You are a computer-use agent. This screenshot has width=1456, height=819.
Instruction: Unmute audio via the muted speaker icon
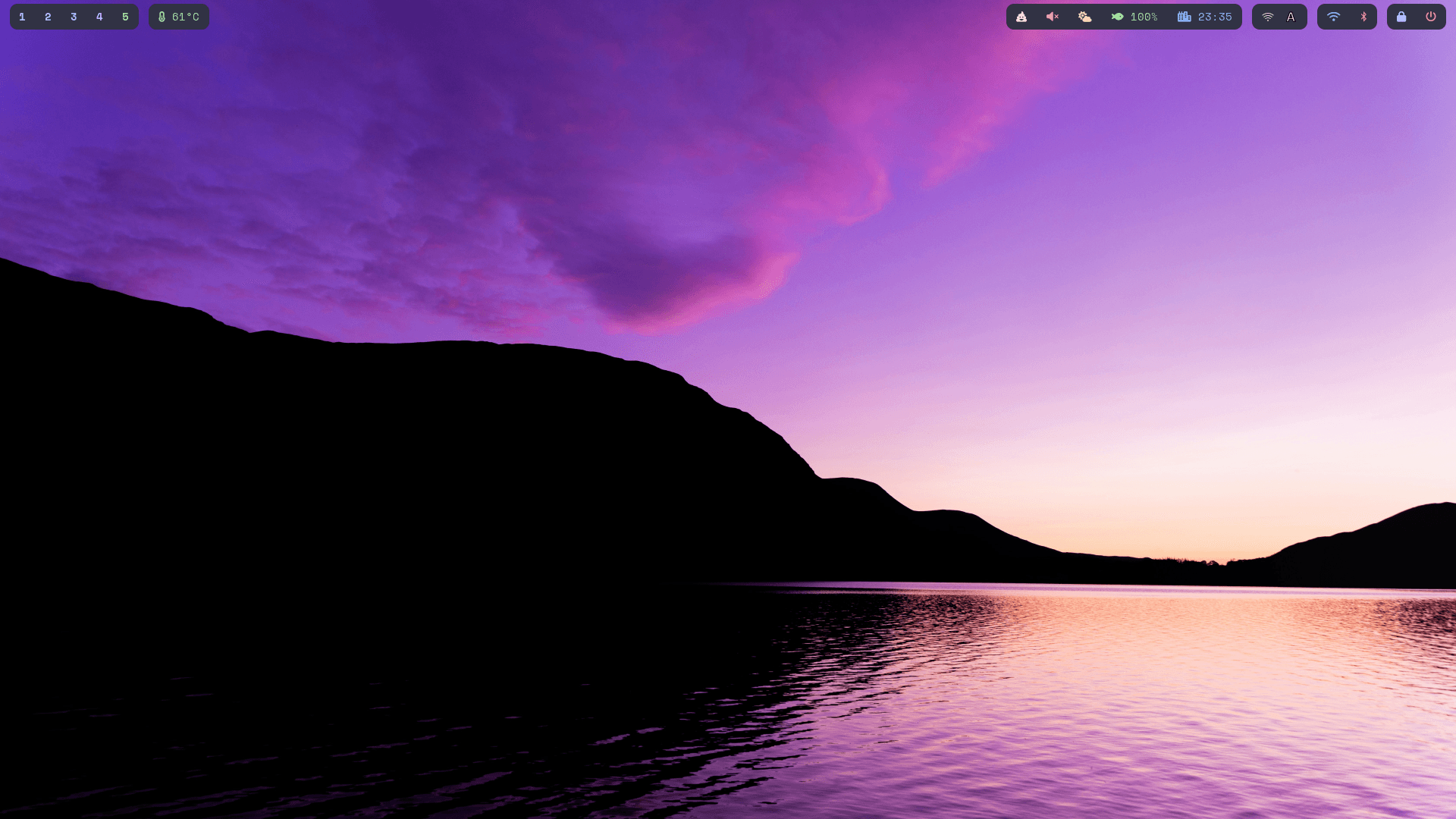(1053, 16)
